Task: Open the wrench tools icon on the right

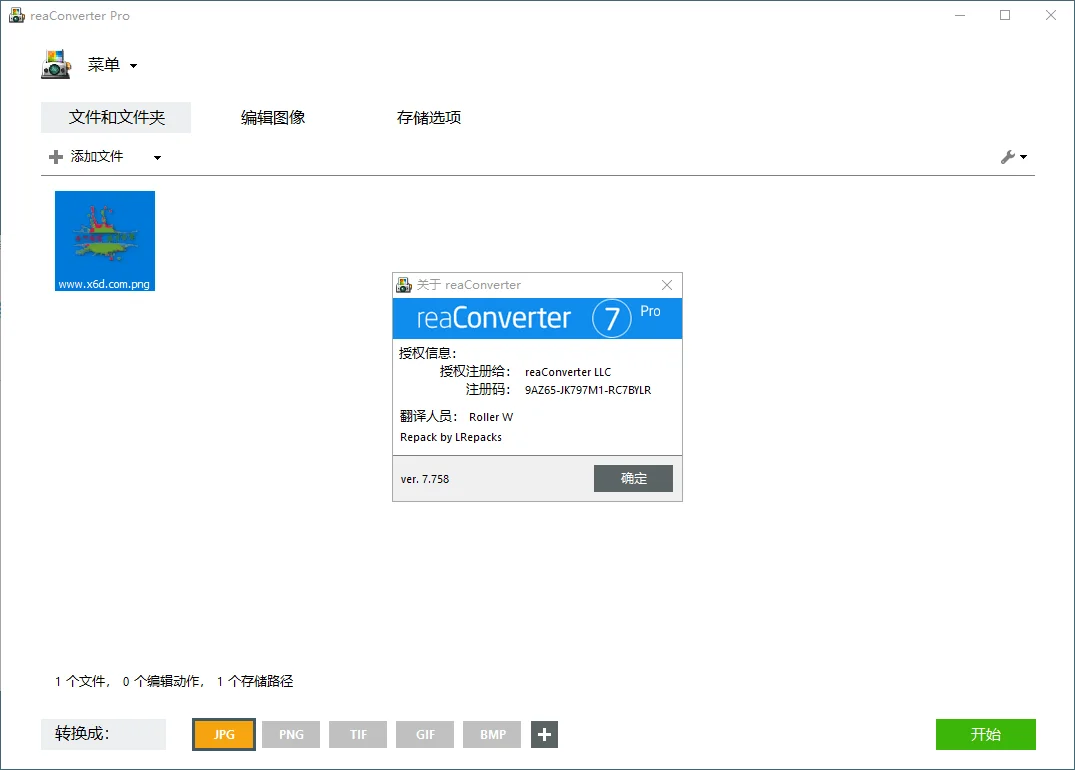Action: click(1010, 156)
